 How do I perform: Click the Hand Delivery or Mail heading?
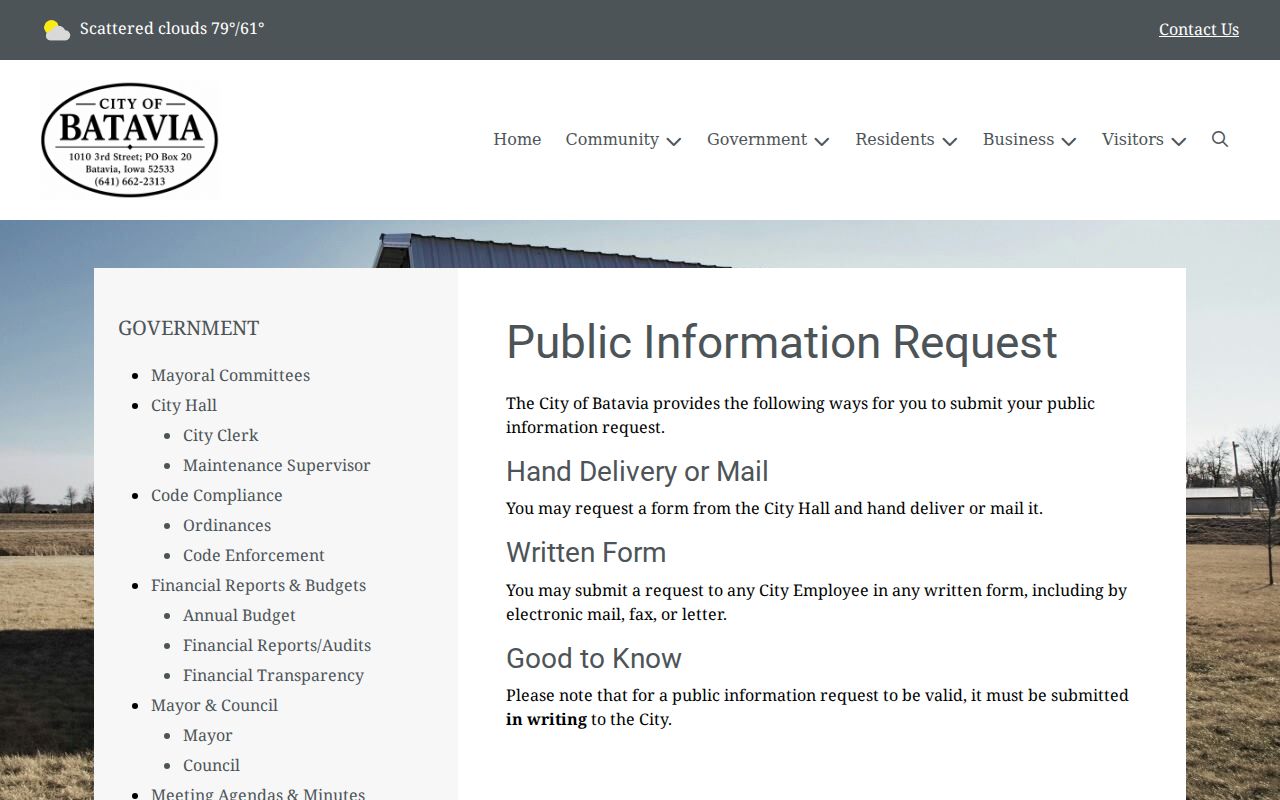[x=637, y=471]
